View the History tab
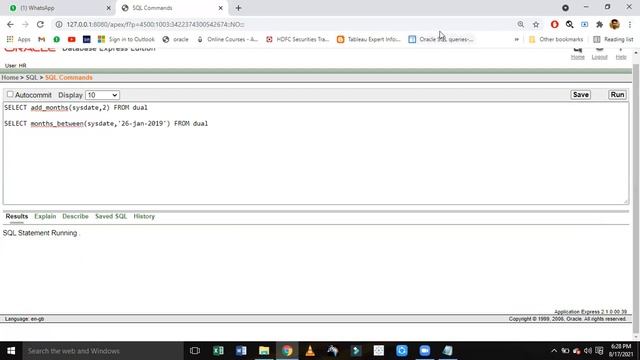This screenshot has width=640, height=360. [x=144, y=216]
